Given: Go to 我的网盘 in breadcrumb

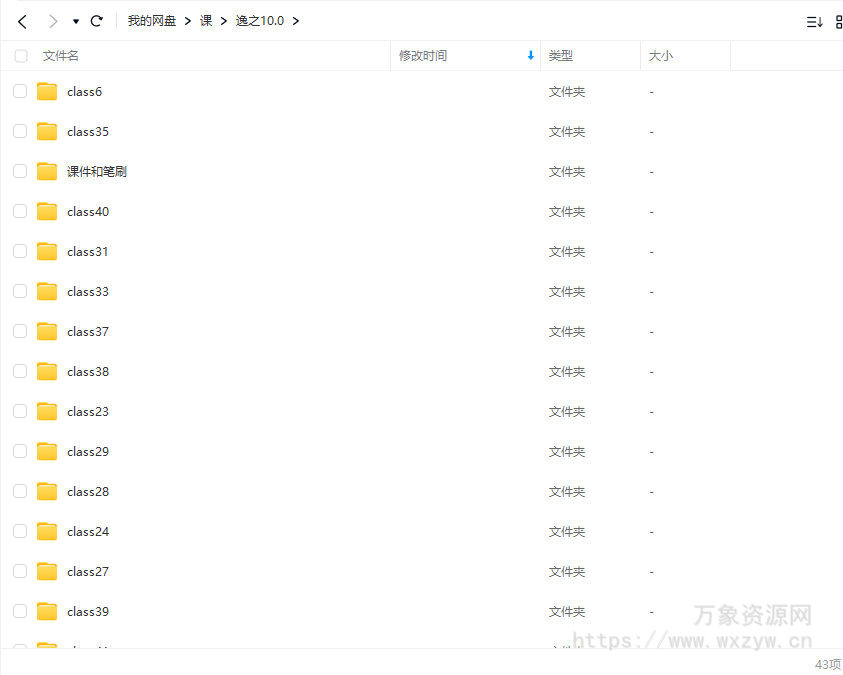Looking at the screenshot, I should click(x=151, y=20).
